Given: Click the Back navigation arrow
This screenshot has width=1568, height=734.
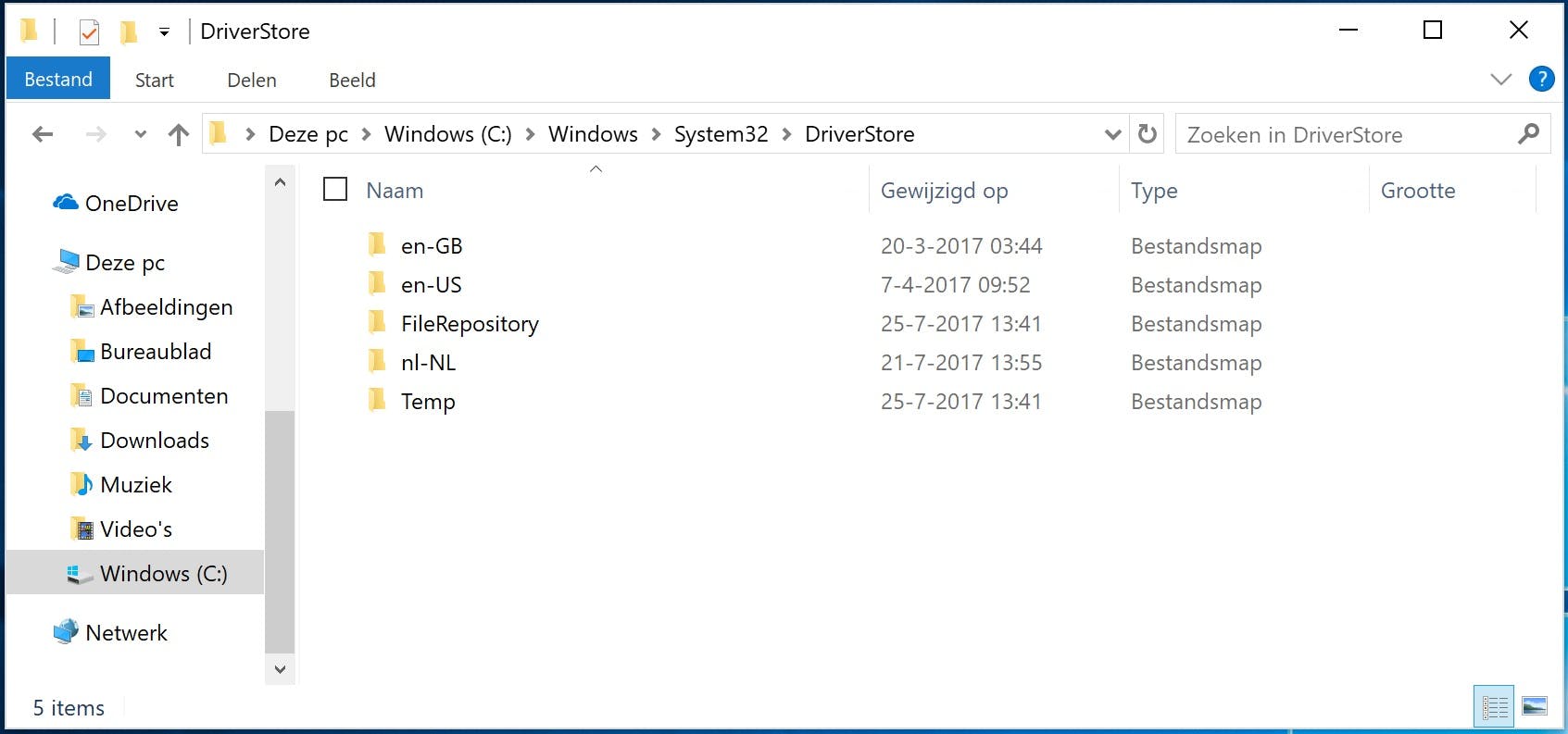Looking at the screenshot, I should click(43, 135).
